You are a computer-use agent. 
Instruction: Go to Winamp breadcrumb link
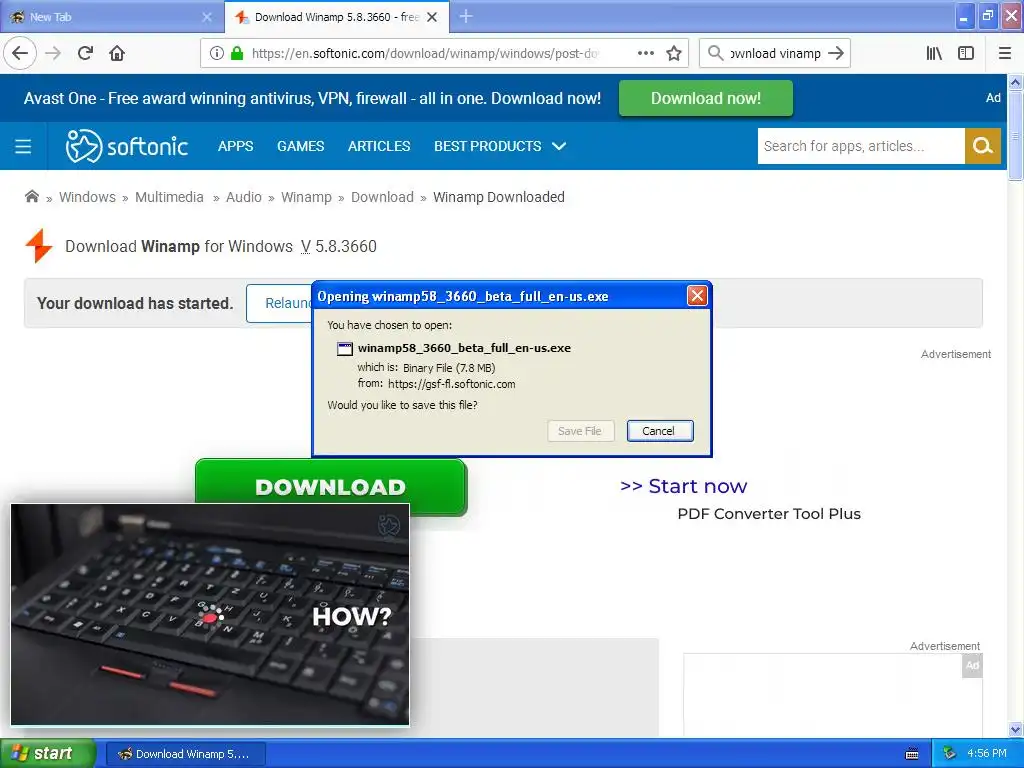[x=306, y=197]
